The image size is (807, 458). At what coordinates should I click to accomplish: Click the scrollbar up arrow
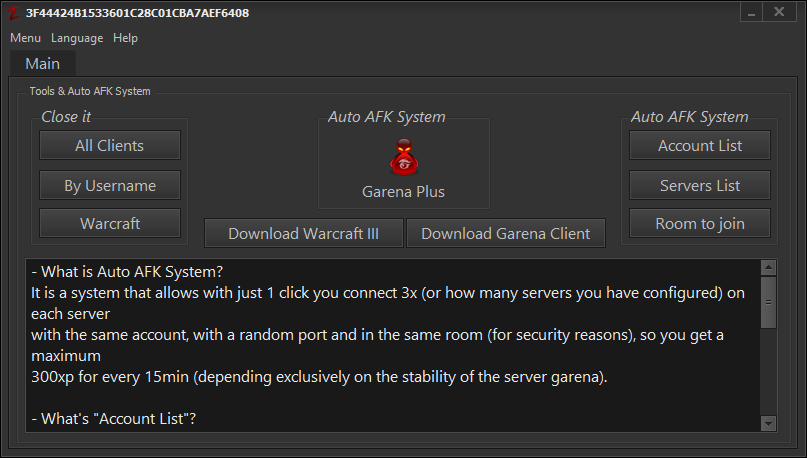[x=768, y=267]
